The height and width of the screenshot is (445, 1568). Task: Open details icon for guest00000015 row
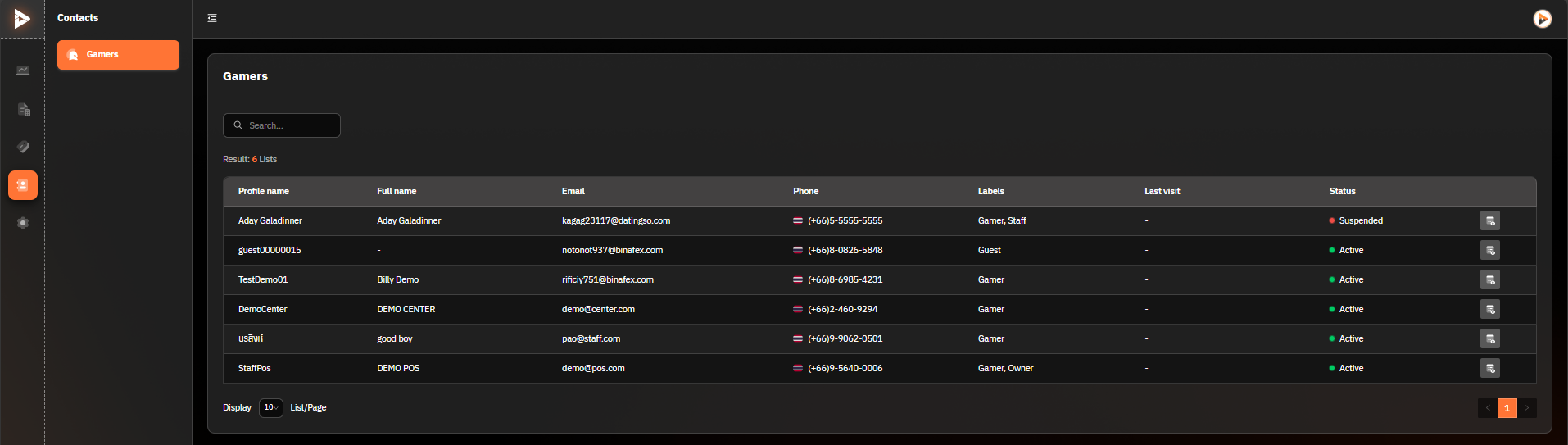[x=1490, y=250]
